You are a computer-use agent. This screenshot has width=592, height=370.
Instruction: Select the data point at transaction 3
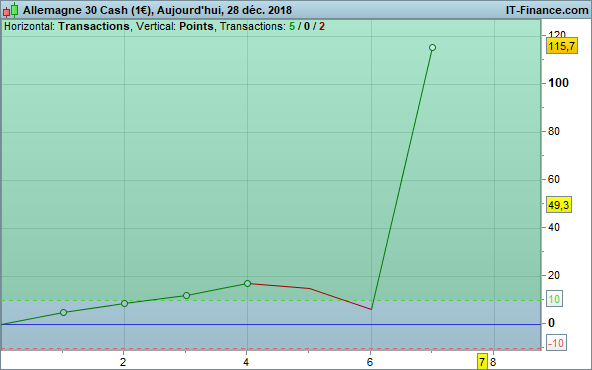coord(186,295)
